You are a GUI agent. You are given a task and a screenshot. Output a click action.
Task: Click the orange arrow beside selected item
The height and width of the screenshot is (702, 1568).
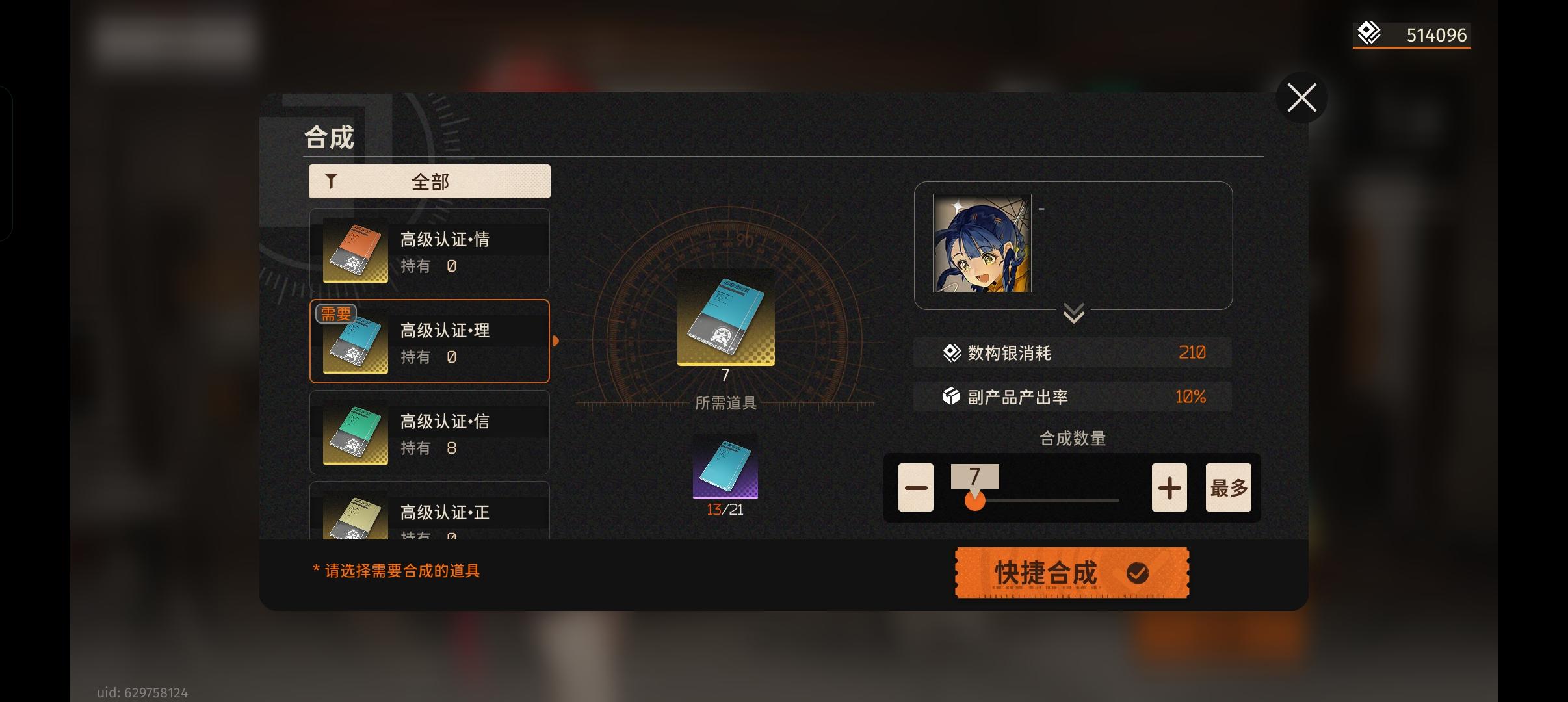[x=556, y=341]
